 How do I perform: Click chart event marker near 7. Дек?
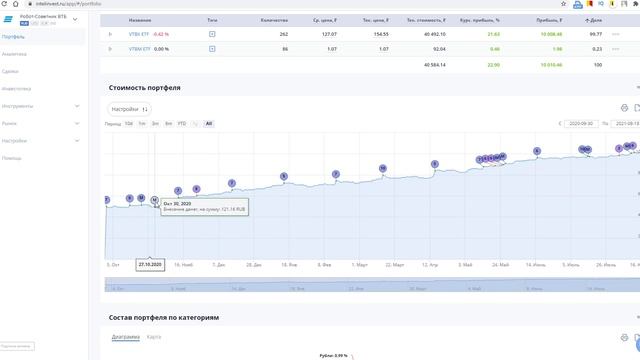tap(232, 183)
